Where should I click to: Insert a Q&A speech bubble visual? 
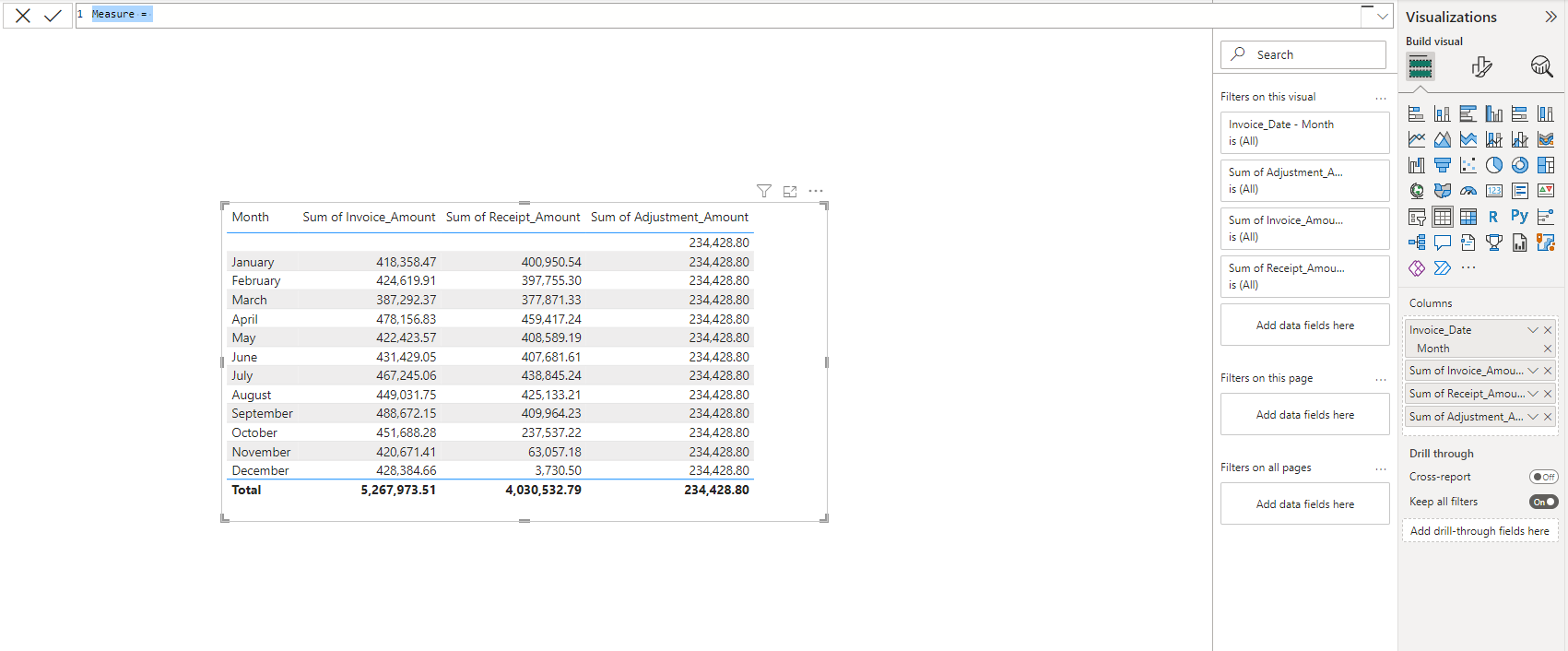[1443, 243]
